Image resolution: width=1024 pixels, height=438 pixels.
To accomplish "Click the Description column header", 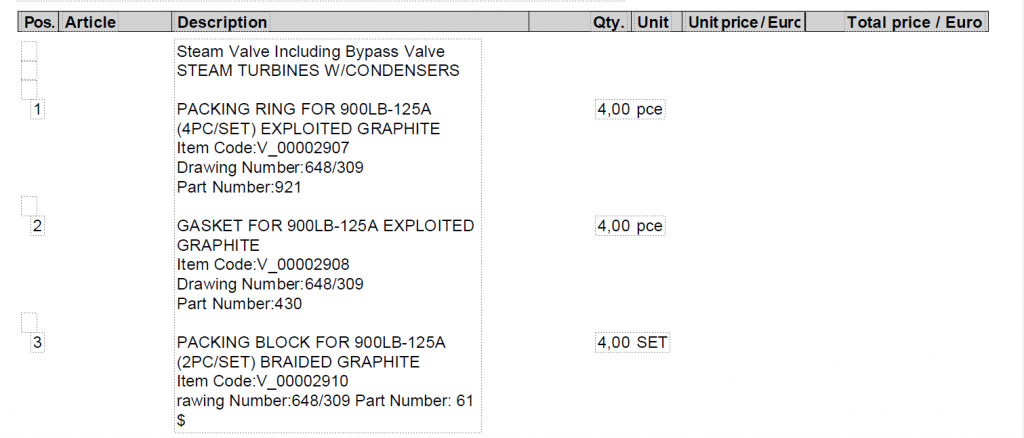I will [x=222, y=22].
